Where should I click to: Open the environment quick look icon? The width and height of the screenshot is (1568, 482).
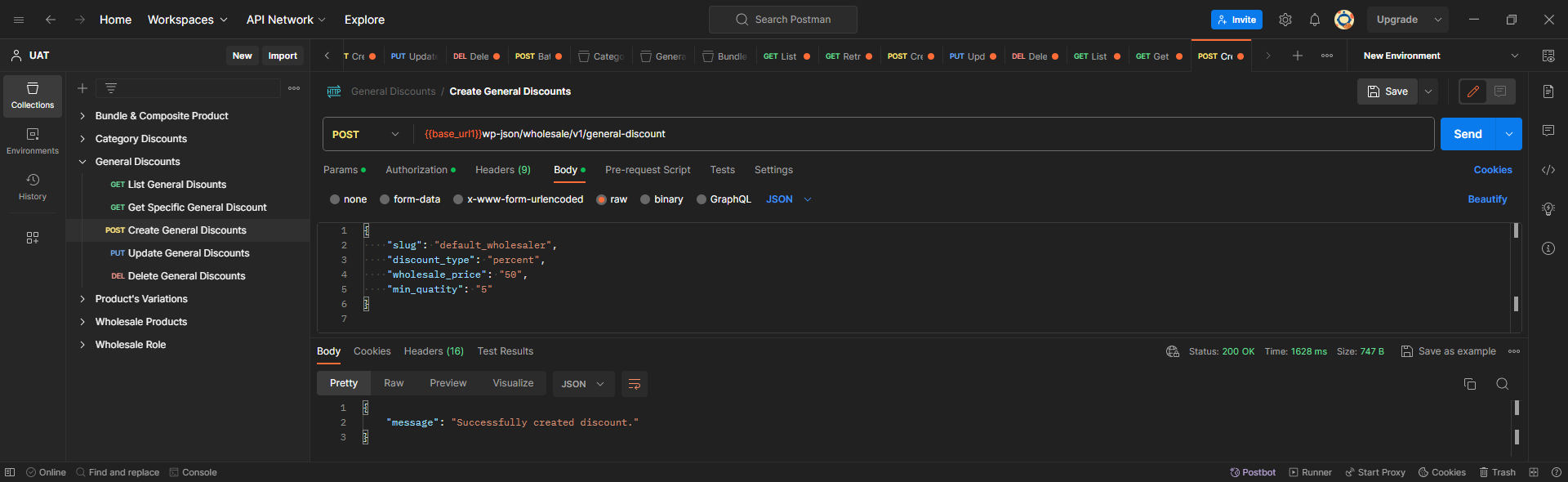click(1548, 56)
